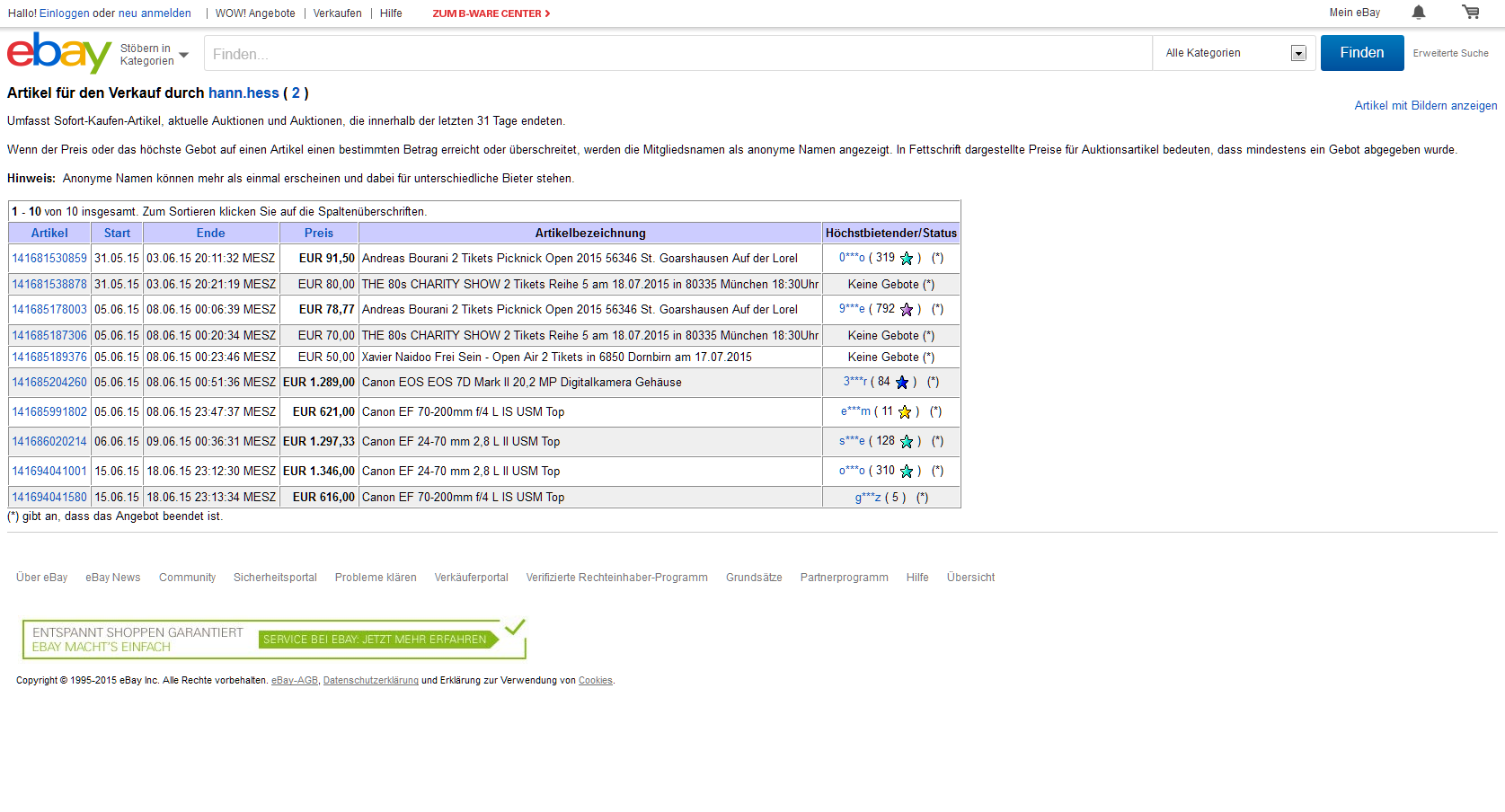This screenshot has width=1505, height=812.
Task: Open item number 141685204260
Action: [49, 383]
